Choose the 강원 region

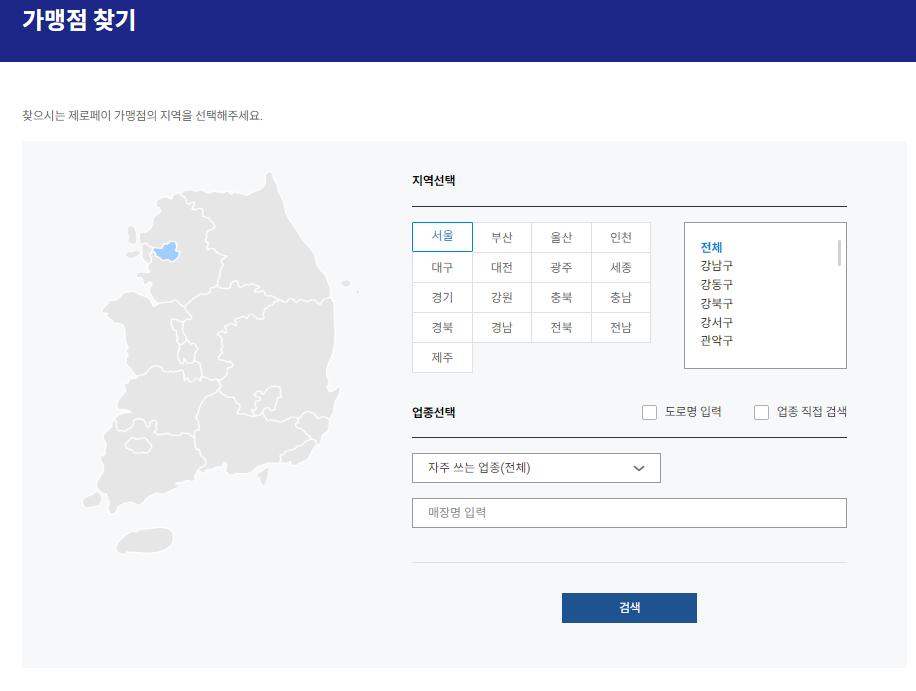(502, 297)
